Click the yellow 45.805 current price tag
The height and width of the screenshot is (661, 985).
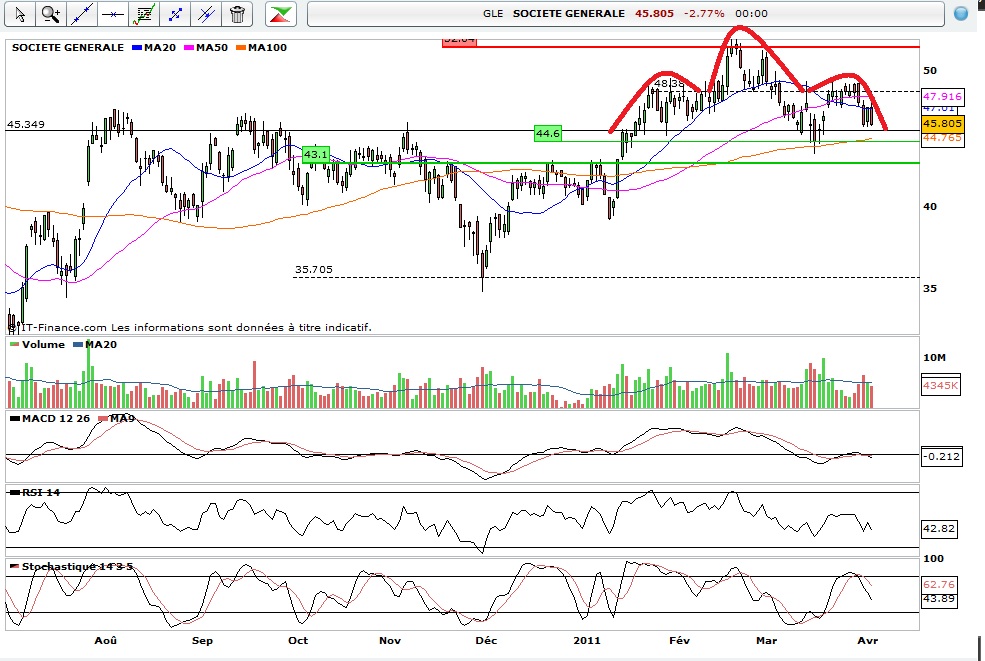(x=942, y=124)
